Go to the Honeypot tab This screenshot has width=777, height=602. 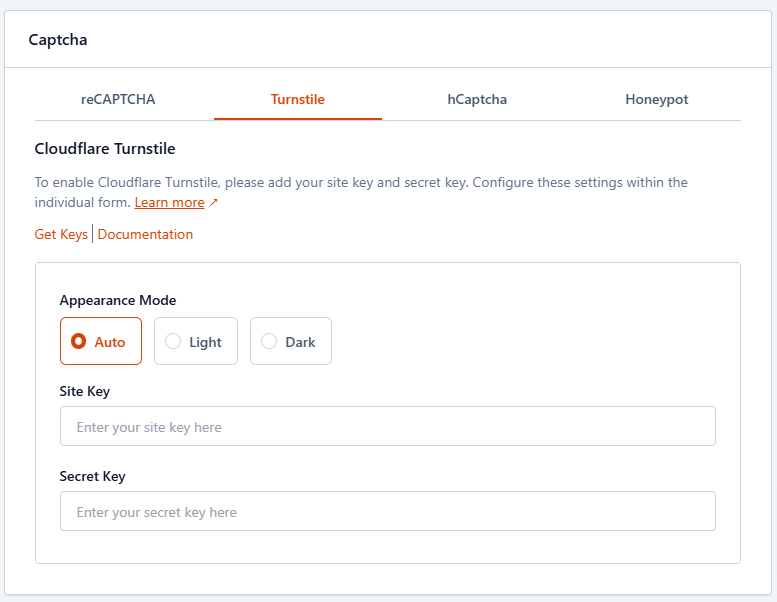(657, 99)
